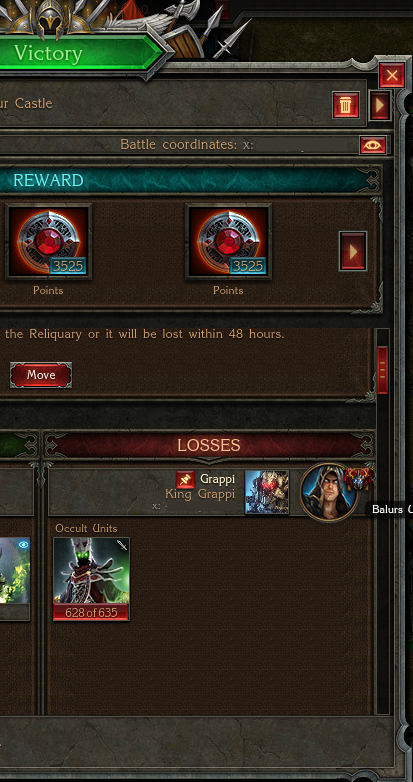The height and width of the screenshot is (782, 413).
Task: Select the hooded hero portrait
Action: click(329, 493)
